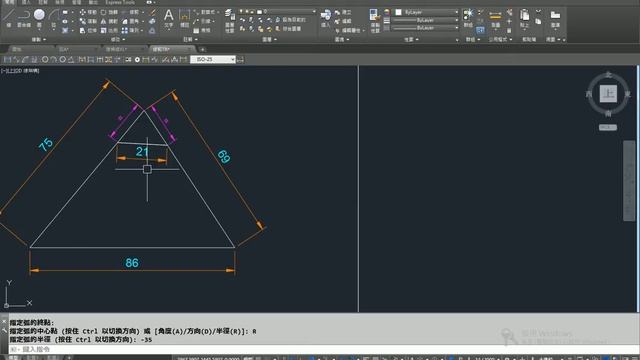Start Aligned dimension from dimension toolbar
Viewport: 640px width, 360px height.
click(16, 60)
